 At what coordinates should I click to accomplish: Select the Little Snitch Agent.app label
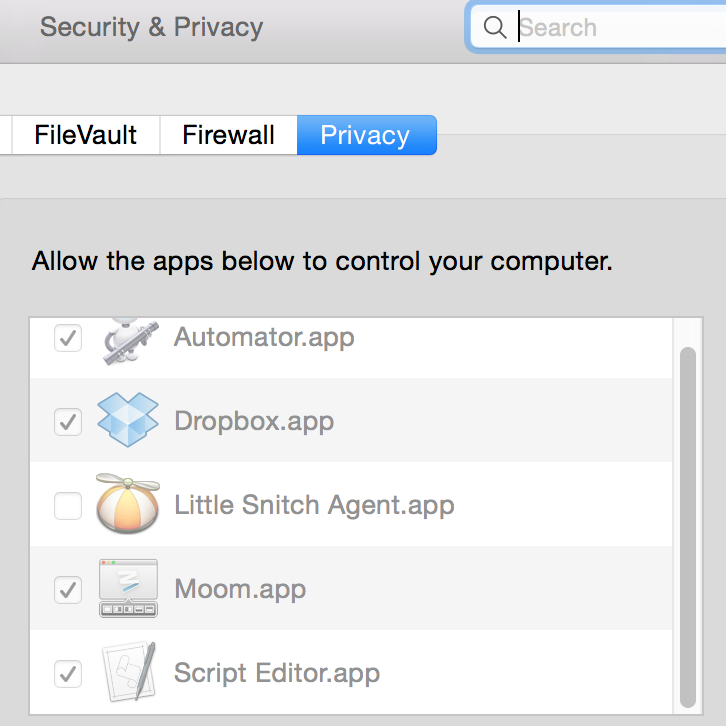[x=314, y=505]
